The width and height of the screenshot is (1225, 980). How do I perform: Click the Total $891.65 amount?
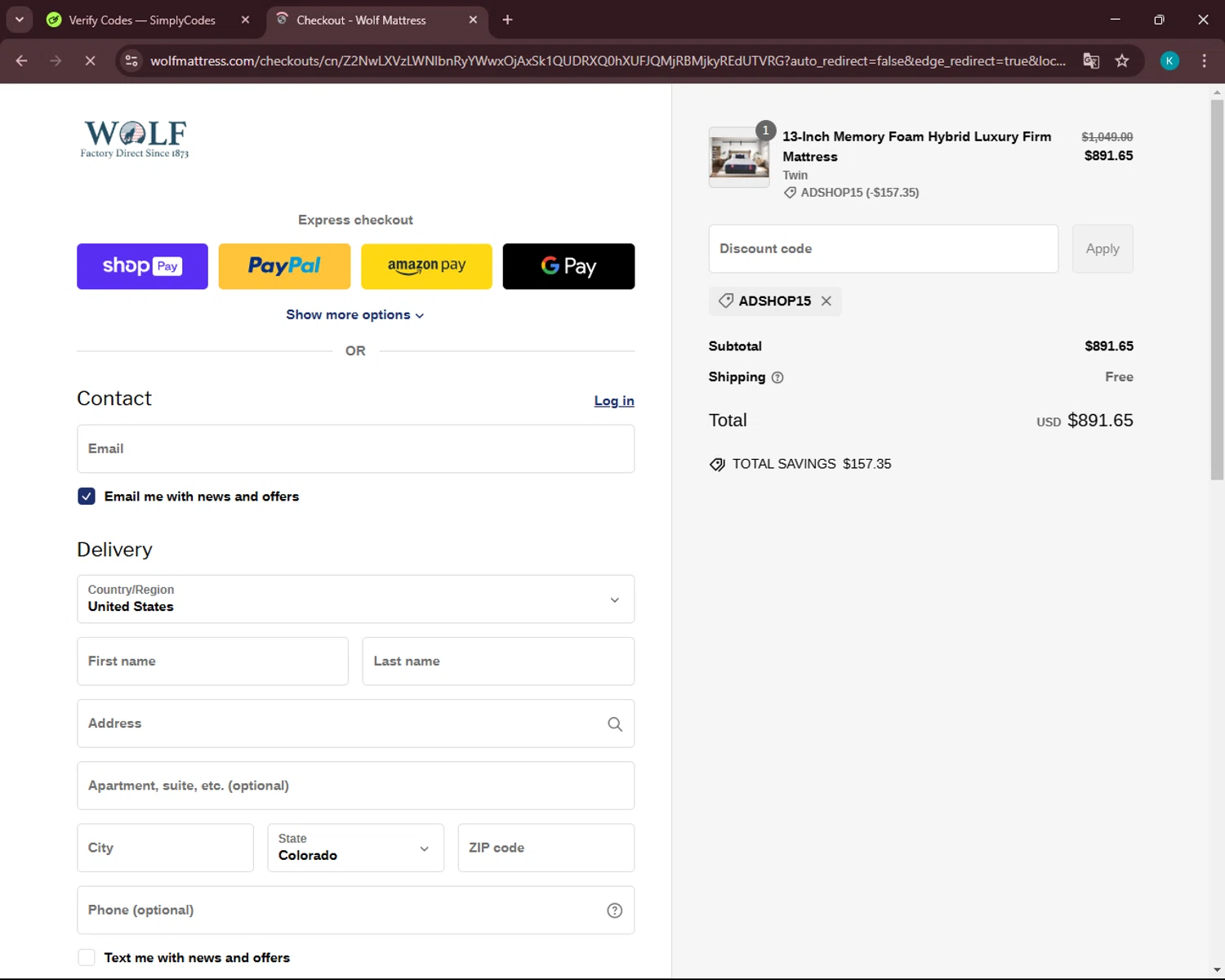[x=1100, y=421]
